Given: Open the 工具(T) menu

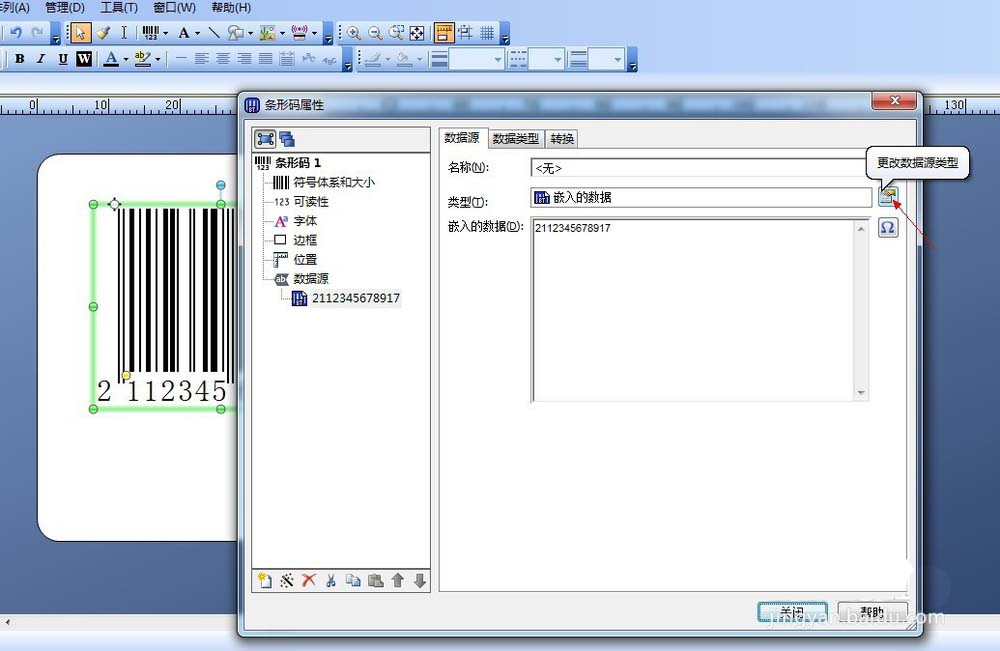Looking at the screenshot, I should coord(119,8).
